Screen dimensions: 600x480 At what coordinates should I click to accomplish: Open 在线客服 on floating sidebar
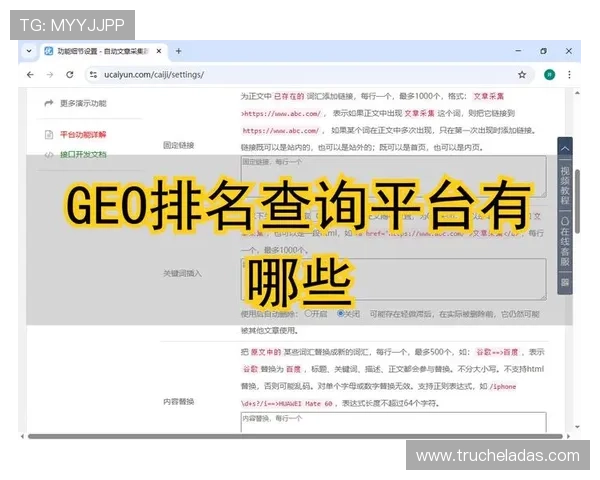pos(565,242)
